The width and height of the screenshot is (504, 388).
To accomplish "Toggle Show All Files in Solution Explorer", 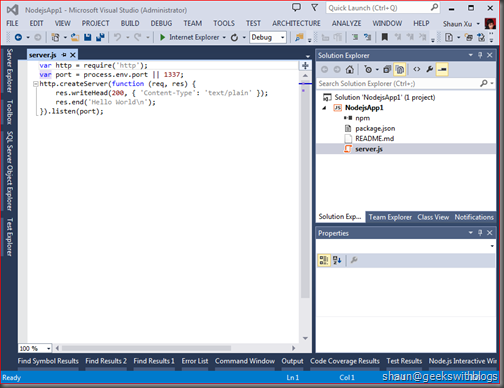I will 400,69.
